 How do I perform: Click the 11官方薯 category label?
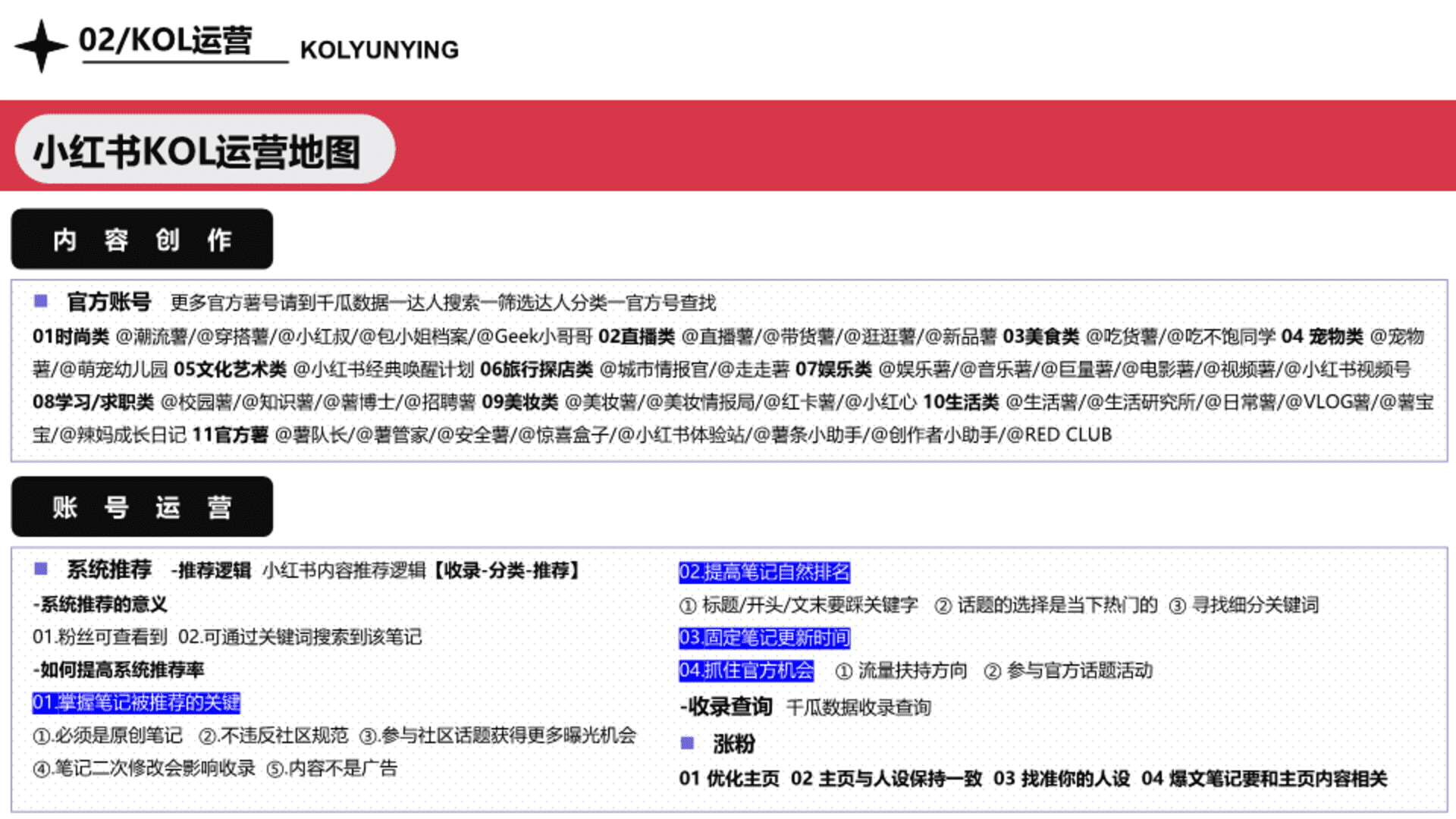pos(230,435)
